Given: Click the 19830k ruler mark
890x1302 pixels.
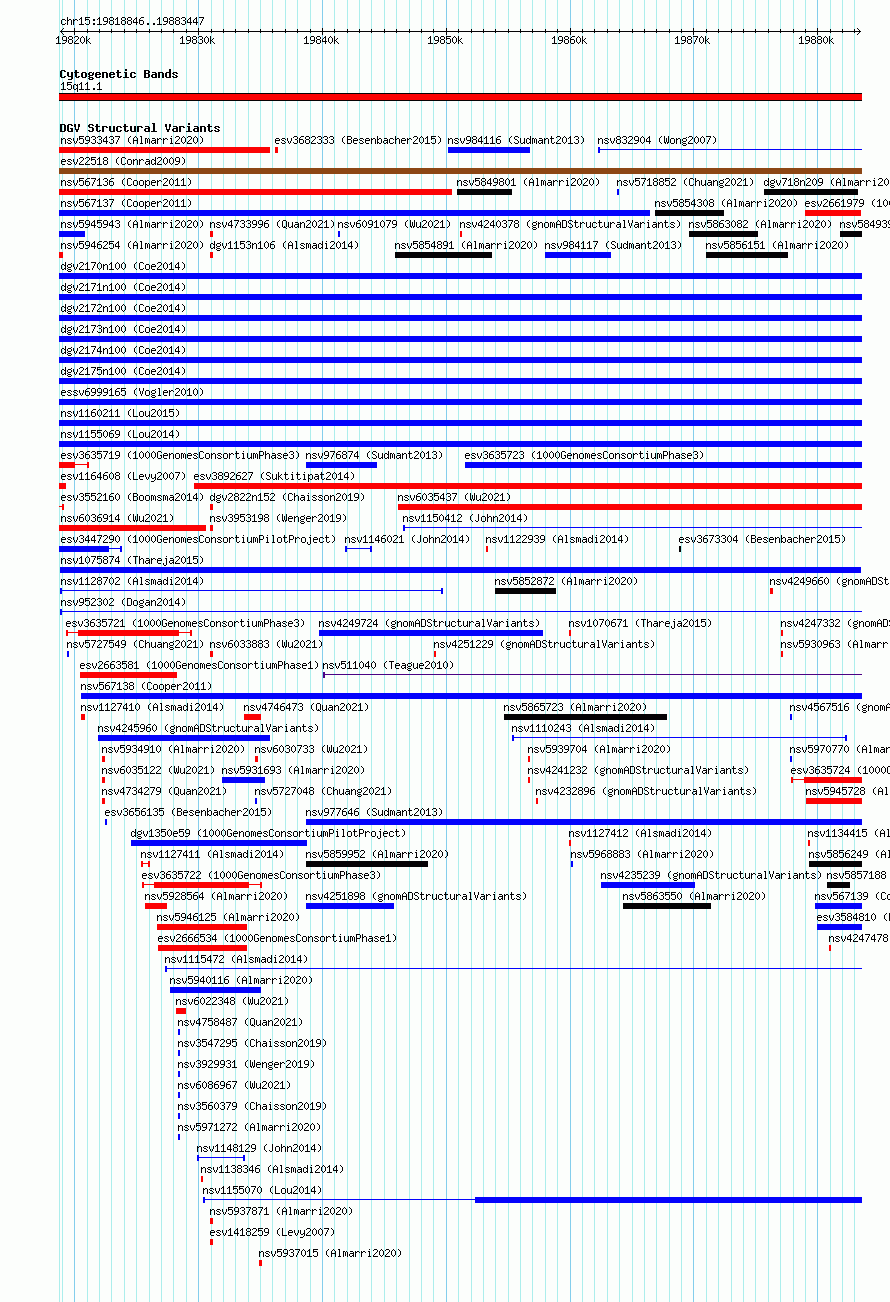Looking at the screenshot, I should pyautogui.click(x=197, y=40).
